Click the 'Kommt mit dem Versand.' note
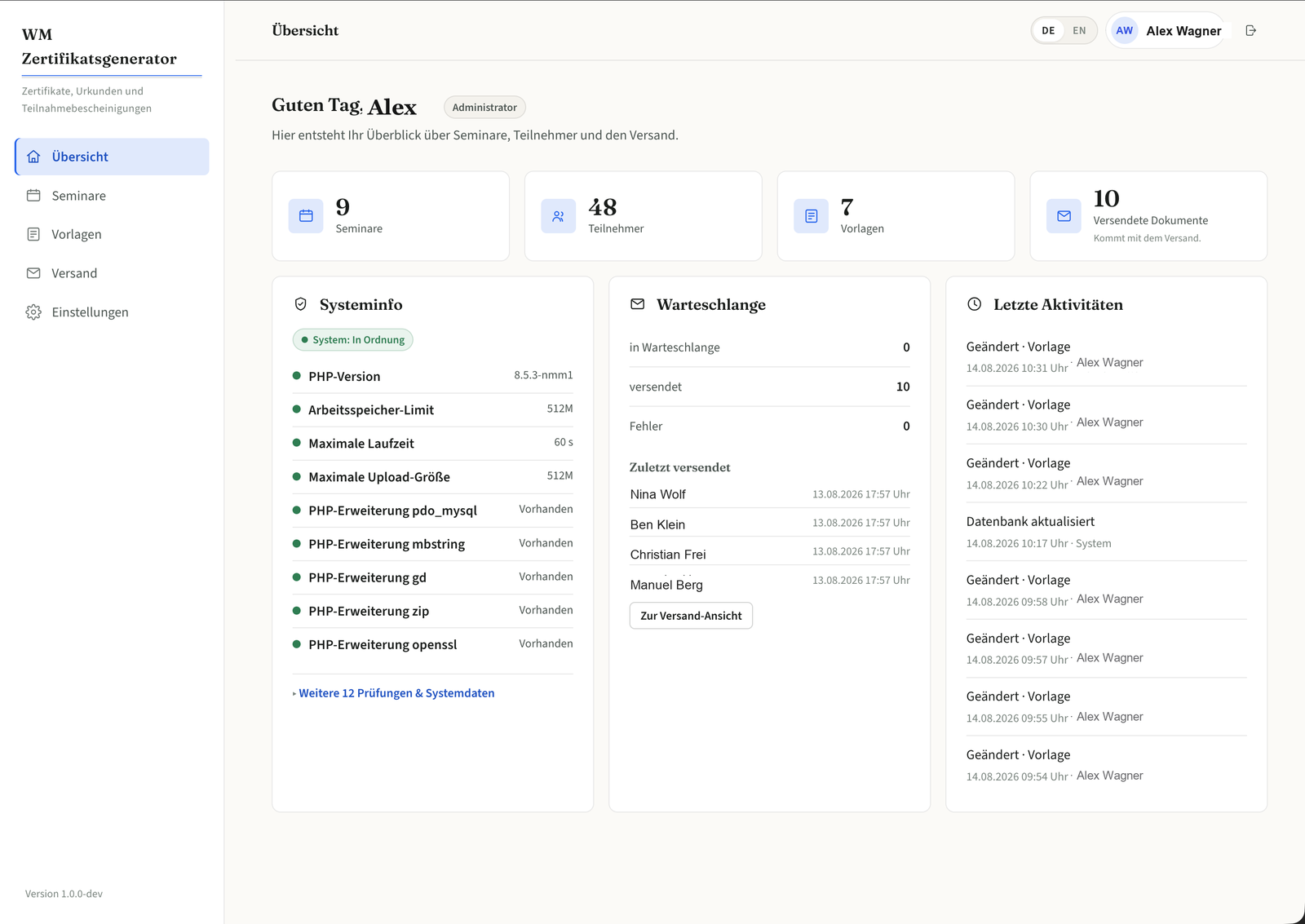1305x924 pixels. pyautogui.click(x=1147, y=238)
